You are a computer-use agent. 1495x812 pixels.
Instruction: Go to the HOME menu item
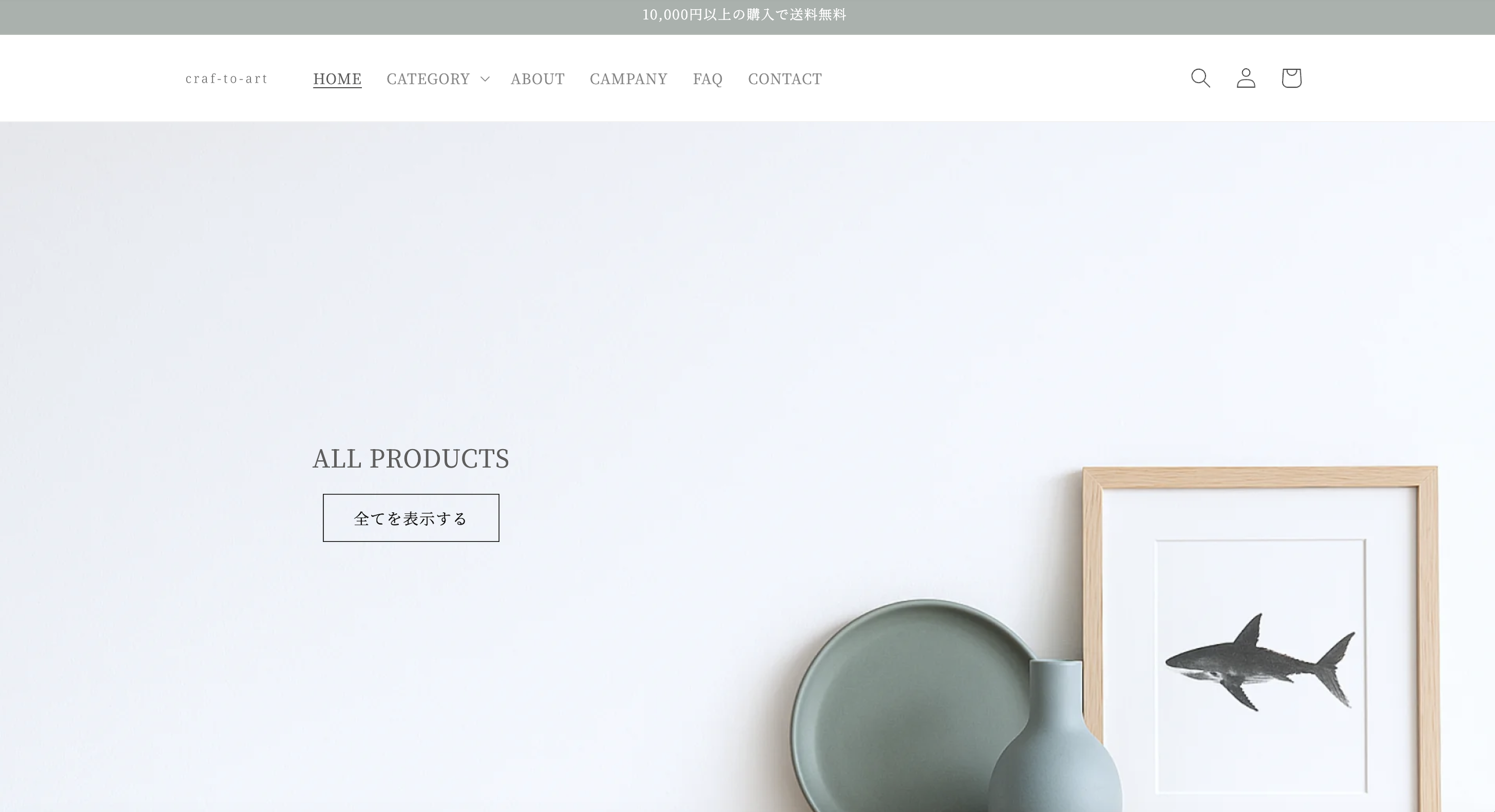337,78
